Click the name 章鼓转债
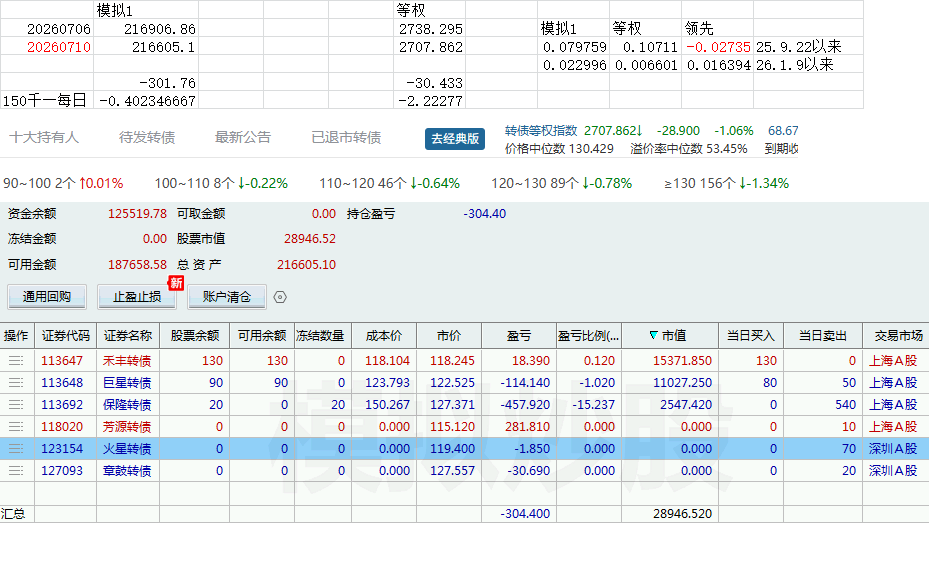Image resolution: width=947 pixels, height=563 pixels. click(x=127, y=470)
